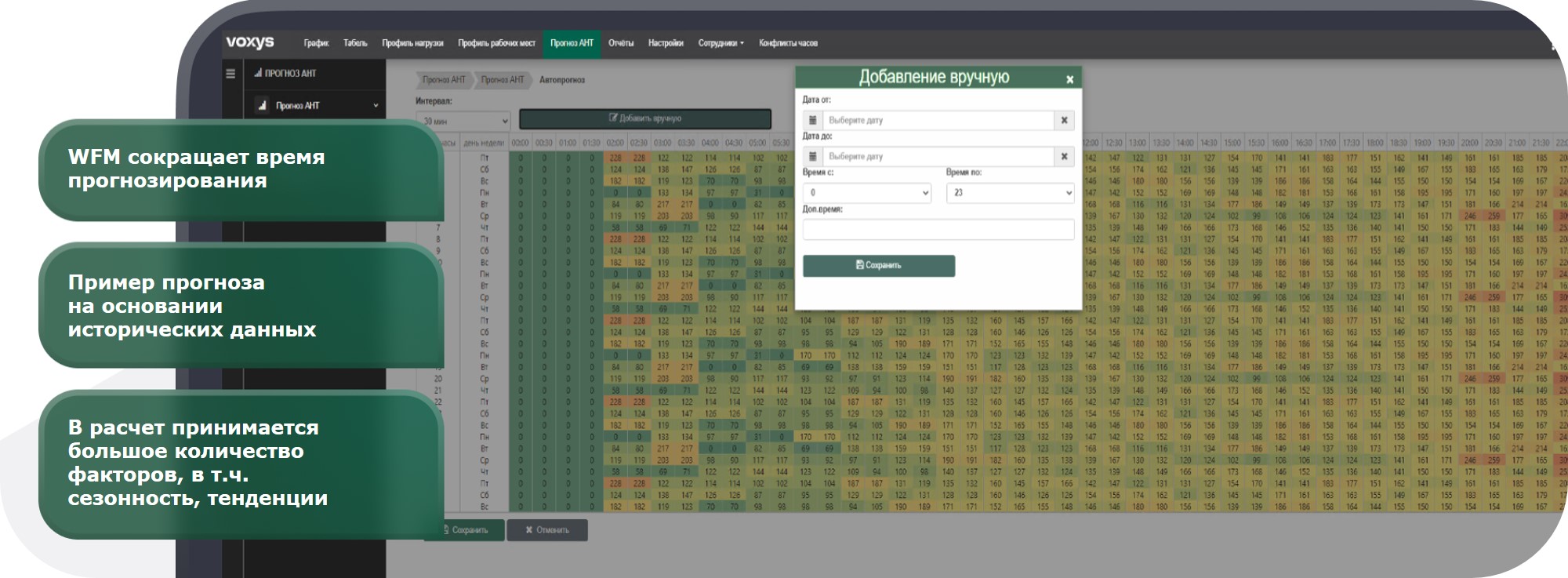
Task: Open the График tab
Action: [316, 43]
